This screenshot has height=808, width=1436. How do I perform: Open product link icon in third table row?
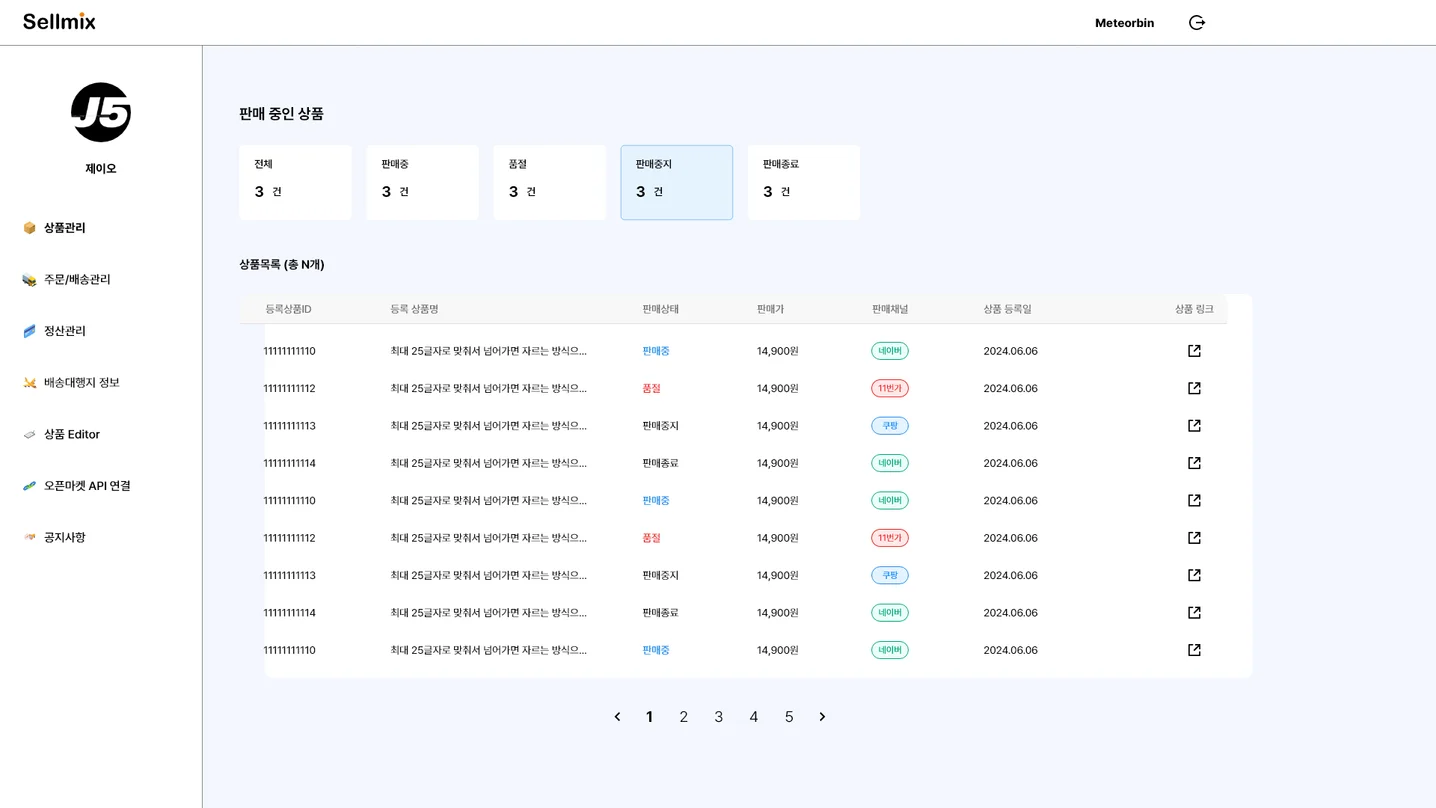1194,426
